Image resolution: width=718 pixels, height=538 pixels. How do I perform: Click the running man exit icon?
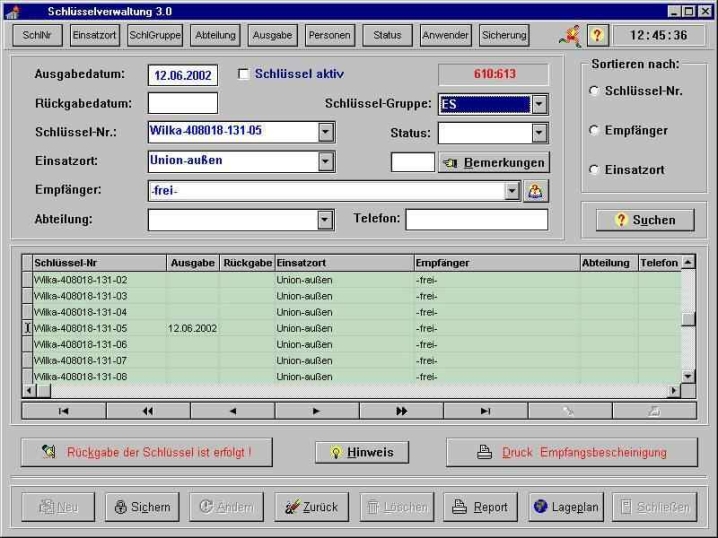pos(571,35)
